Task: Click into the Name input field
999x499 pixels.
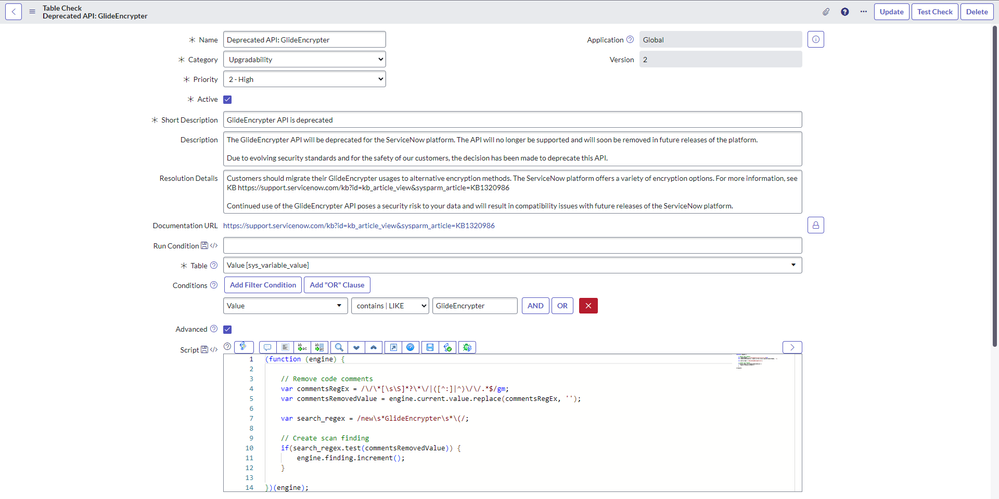Action: click(x=305, y=40)
